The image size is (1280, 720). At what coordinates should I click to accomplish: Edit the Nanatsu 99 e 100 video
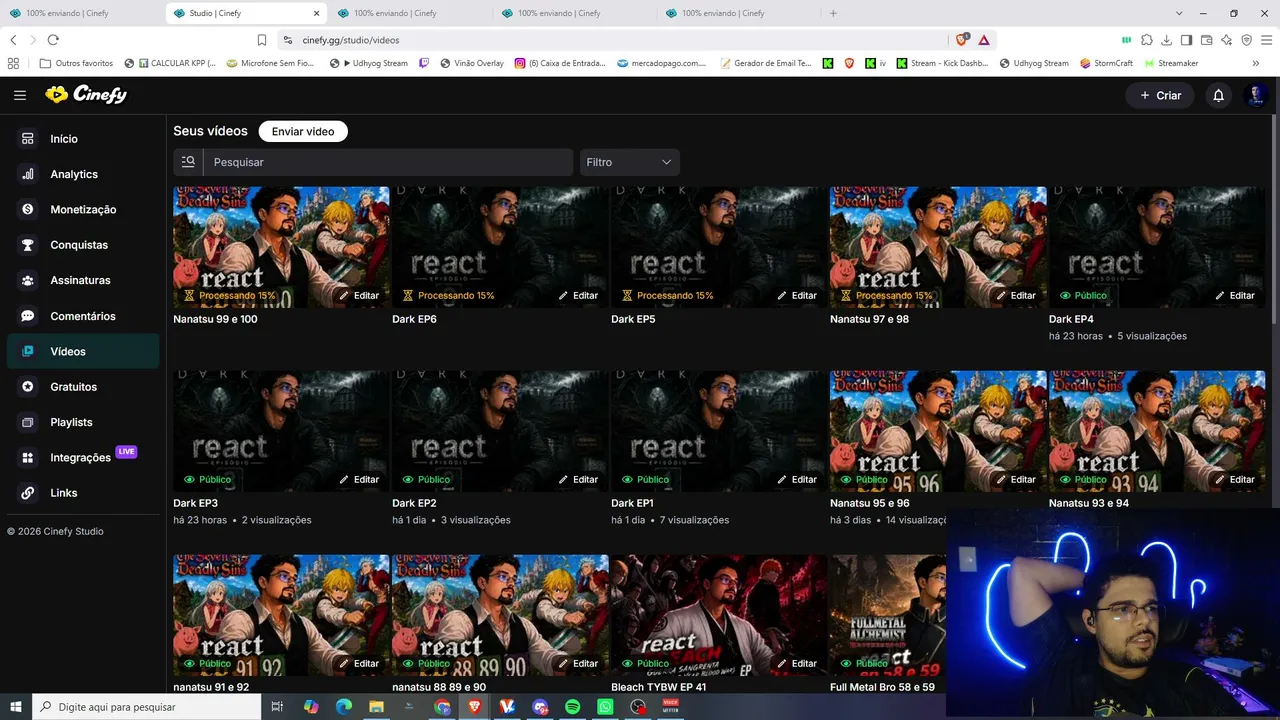point(359,296)
